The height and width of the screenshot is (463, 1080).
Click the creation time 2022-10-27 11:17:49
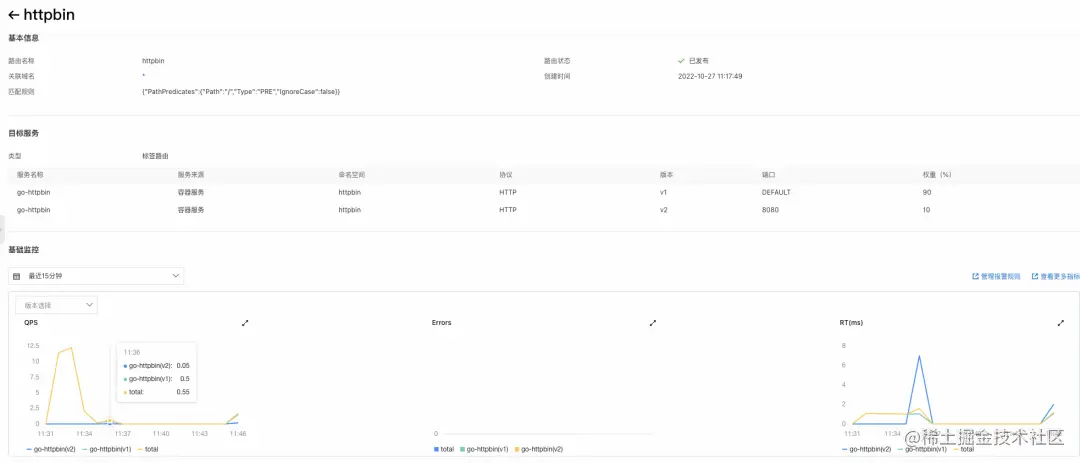(x=710, y=76)
